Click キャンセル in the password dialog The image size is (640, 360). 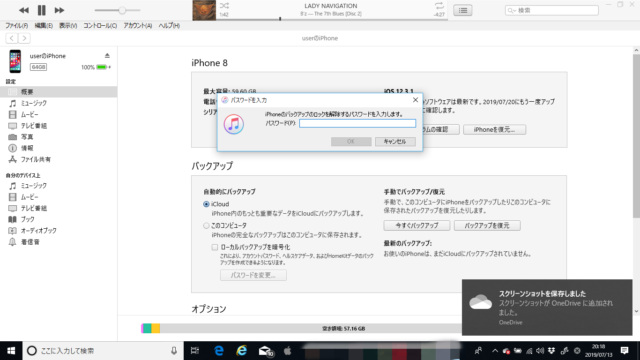(x=395, y=142)
